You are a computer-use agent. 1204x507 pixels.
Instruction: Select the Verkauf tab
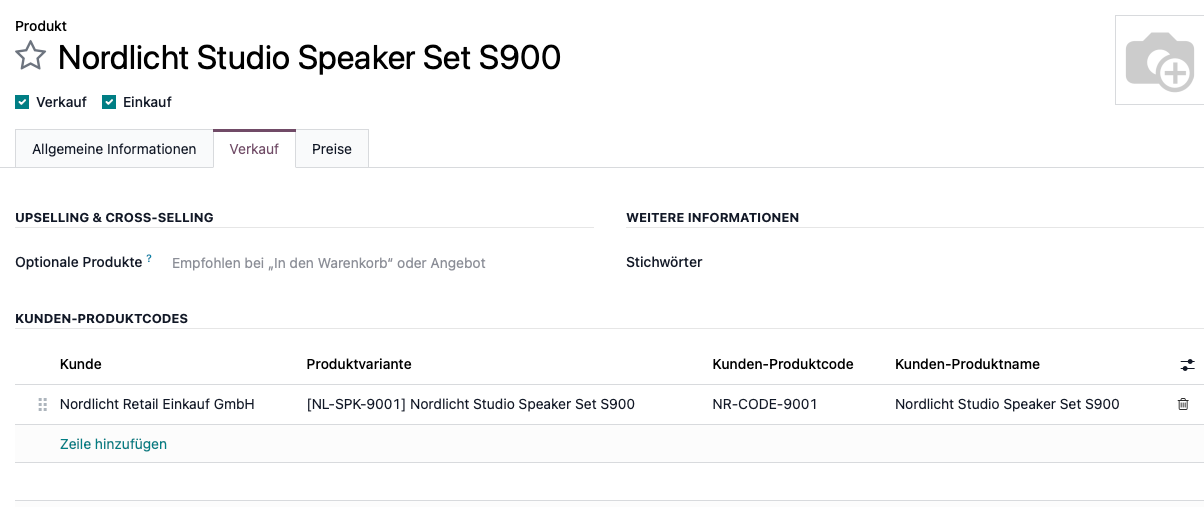[254, 149]
